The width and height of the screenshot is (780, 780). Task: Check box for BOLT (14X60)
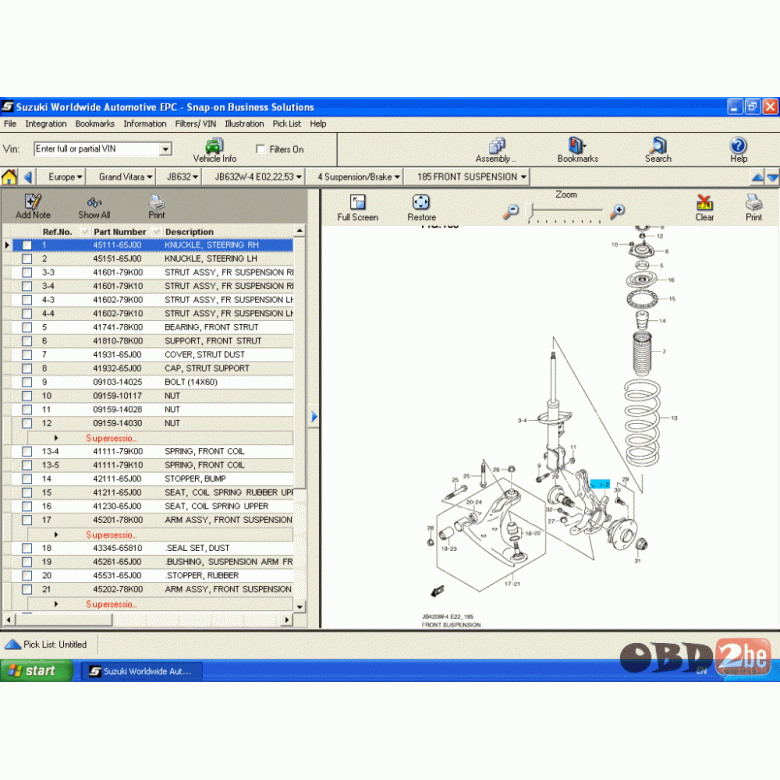(x=27, y=382)
